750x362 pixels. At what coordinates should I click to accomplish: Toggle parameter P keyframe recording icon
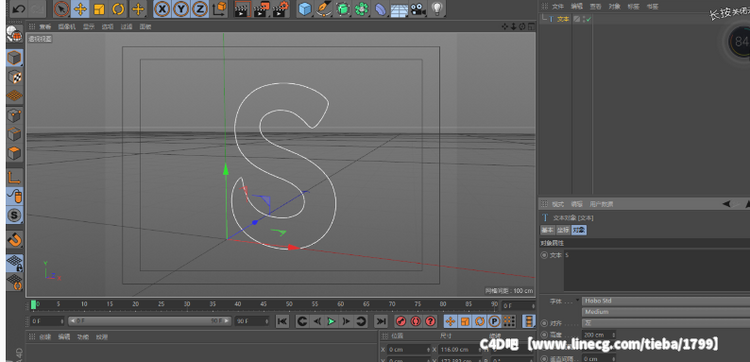click(x=494, y=321)
